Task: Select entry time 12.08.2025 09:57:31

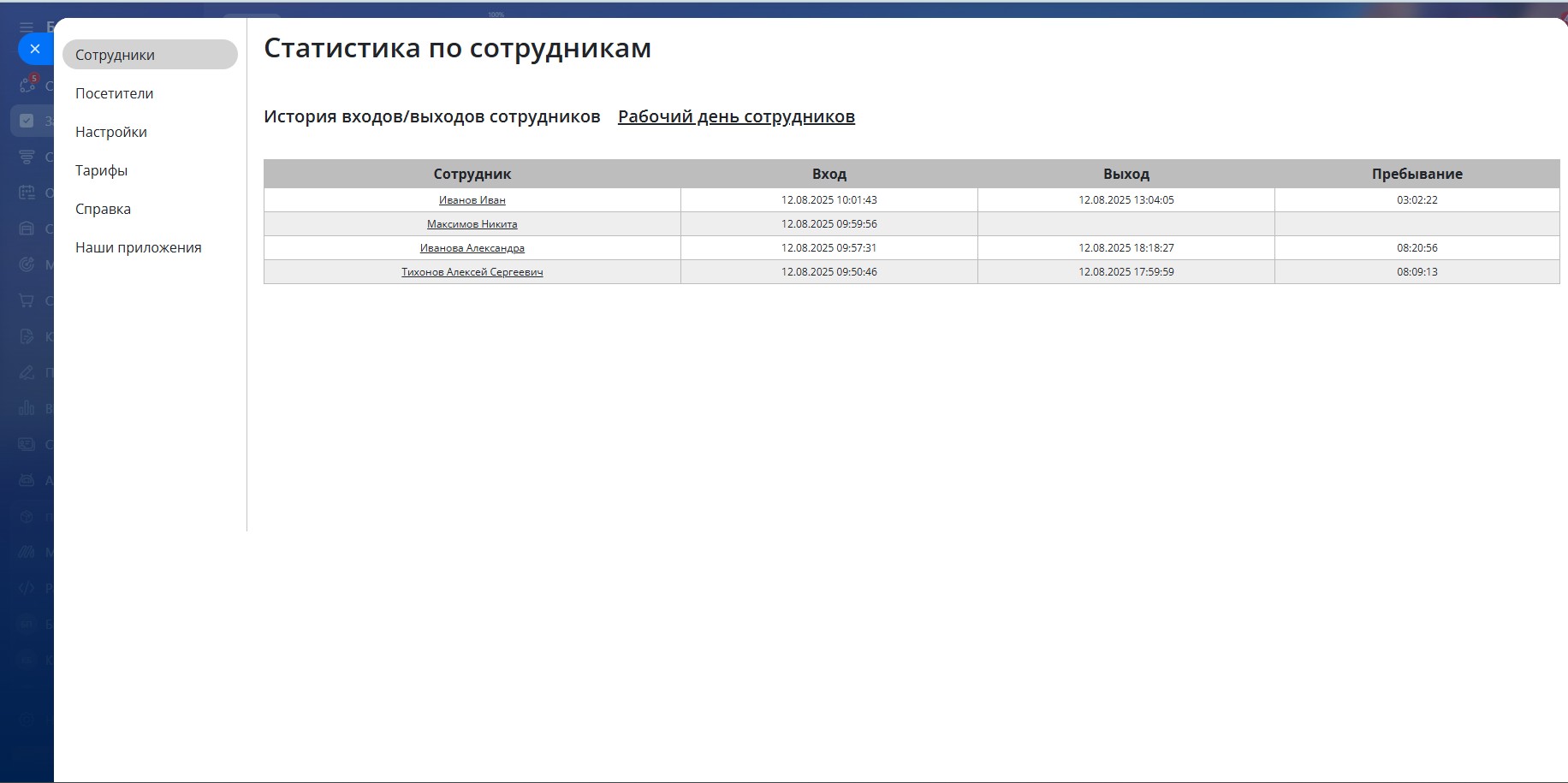Action: point(829,248)
